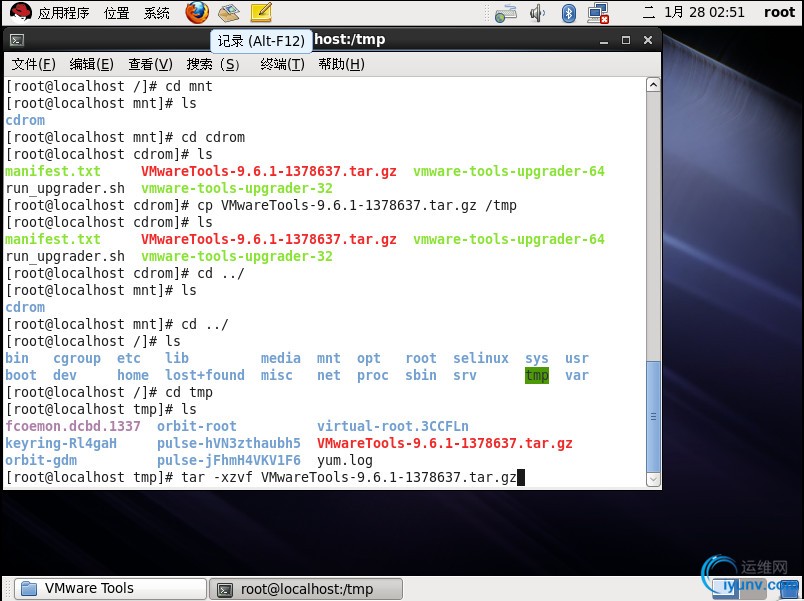Click the highlighted tmp directory name
The width and height of the screenshot is (804, 601).
coord(537,375)
